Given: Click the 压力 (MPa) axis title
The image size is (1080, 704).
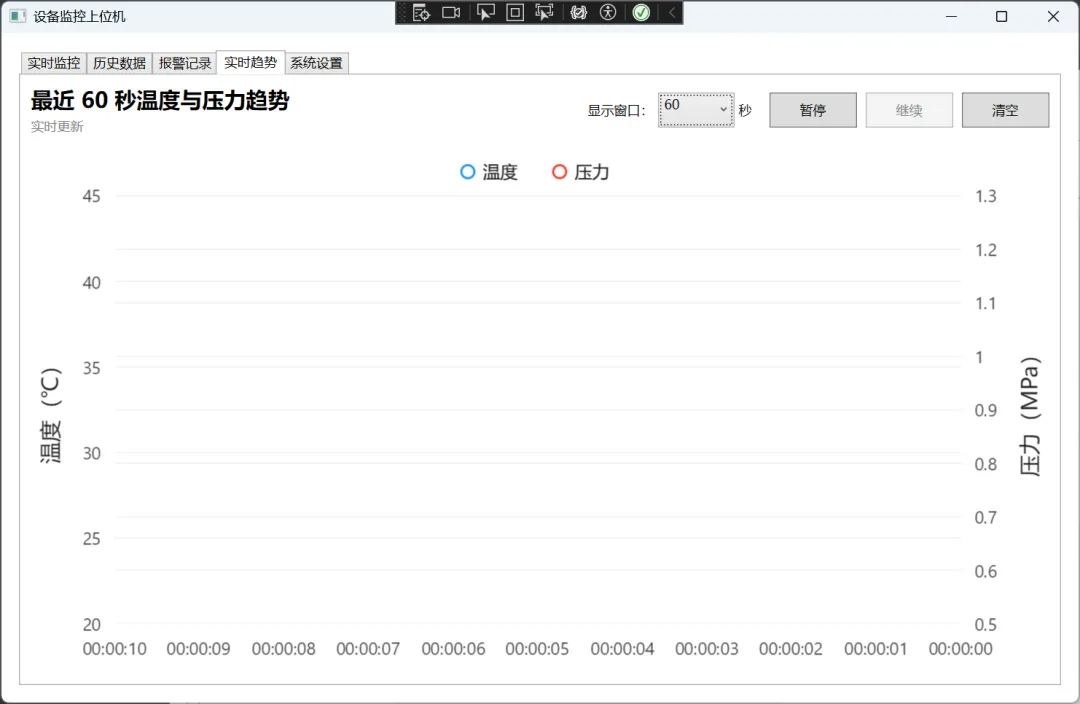Looking at the screenshot, I should pyautogui.click(x=1030, y=416).
